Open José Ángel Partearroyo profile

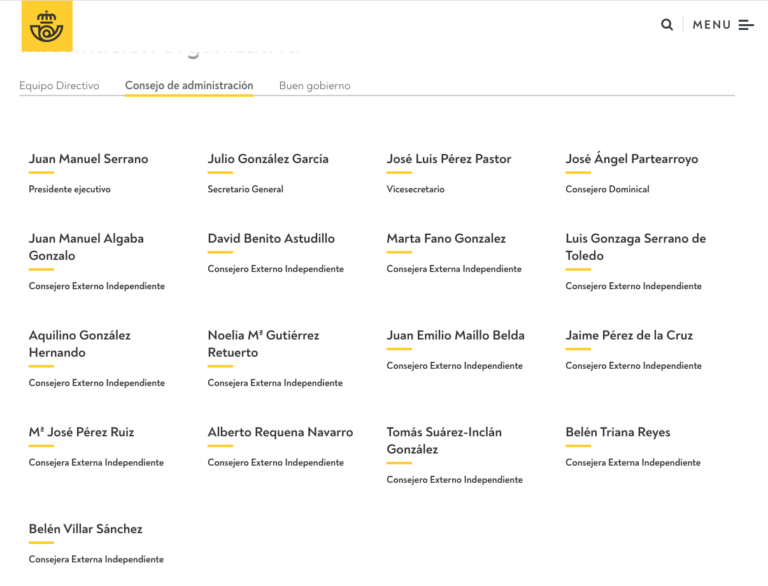[632, 159]
